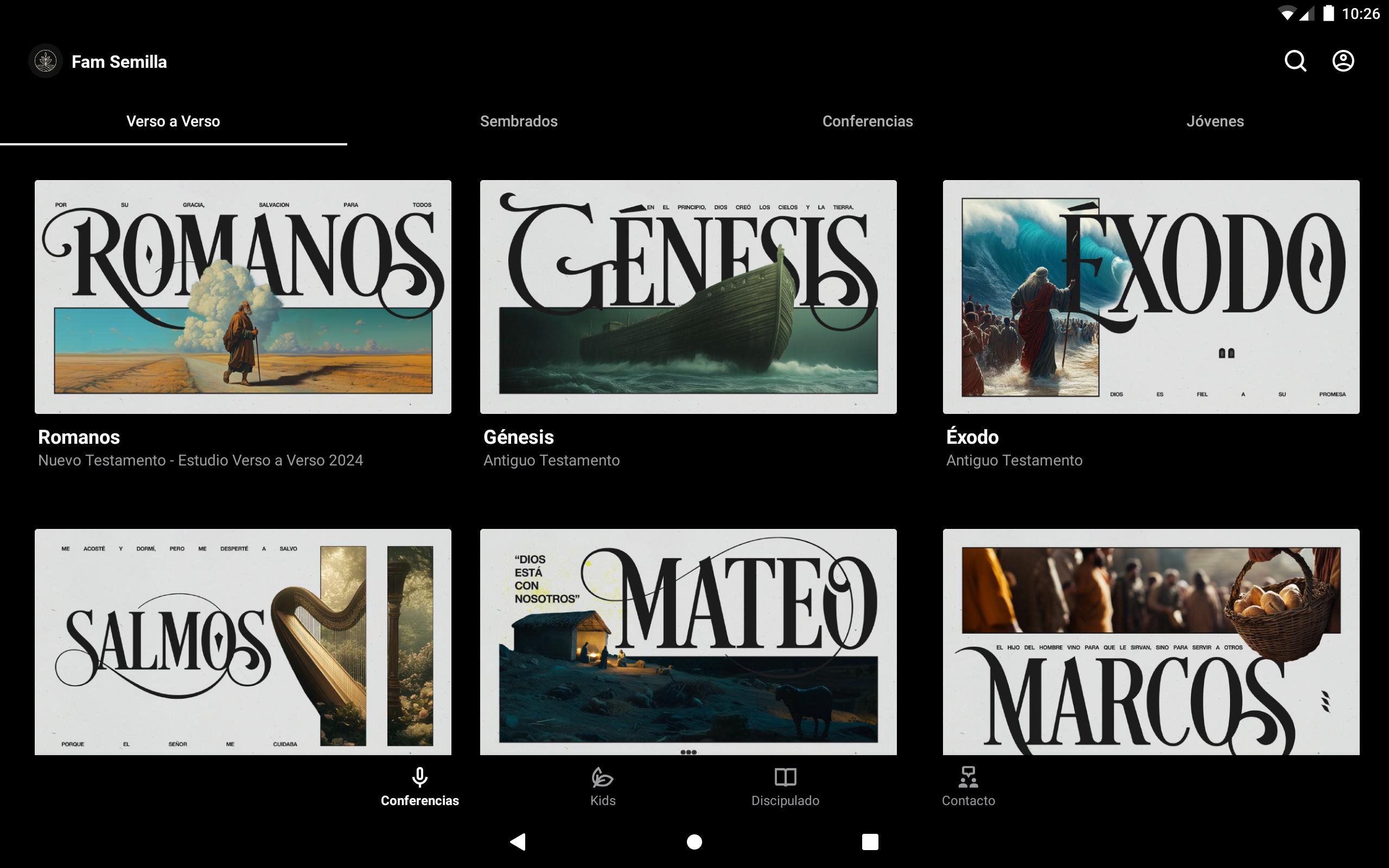Open the Génesis ark thumbnail

click(x=687, y=297)
